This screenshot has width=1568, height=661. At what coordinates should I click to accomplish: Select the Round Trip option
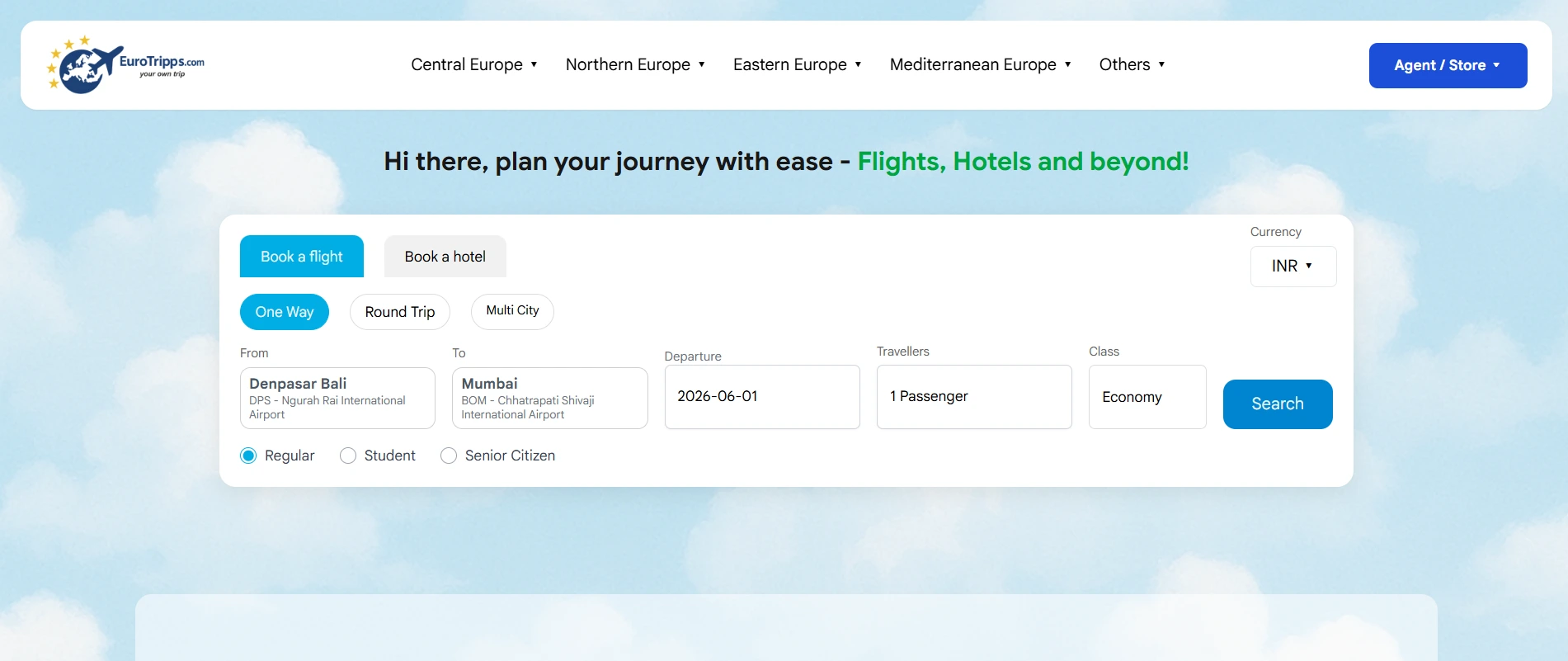click(x=400, y=312)
